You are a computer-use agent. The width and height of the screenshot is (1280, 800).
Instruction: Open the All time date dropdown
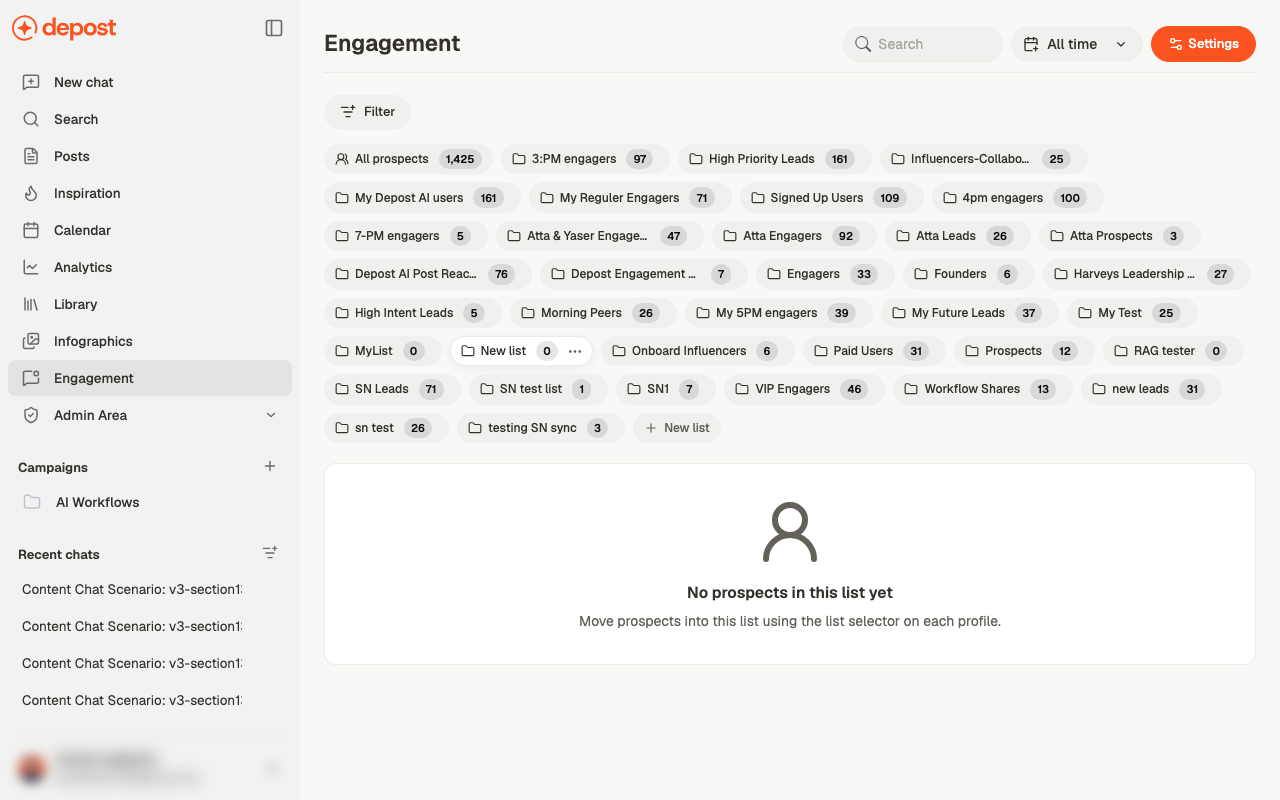click(1077, 44)
